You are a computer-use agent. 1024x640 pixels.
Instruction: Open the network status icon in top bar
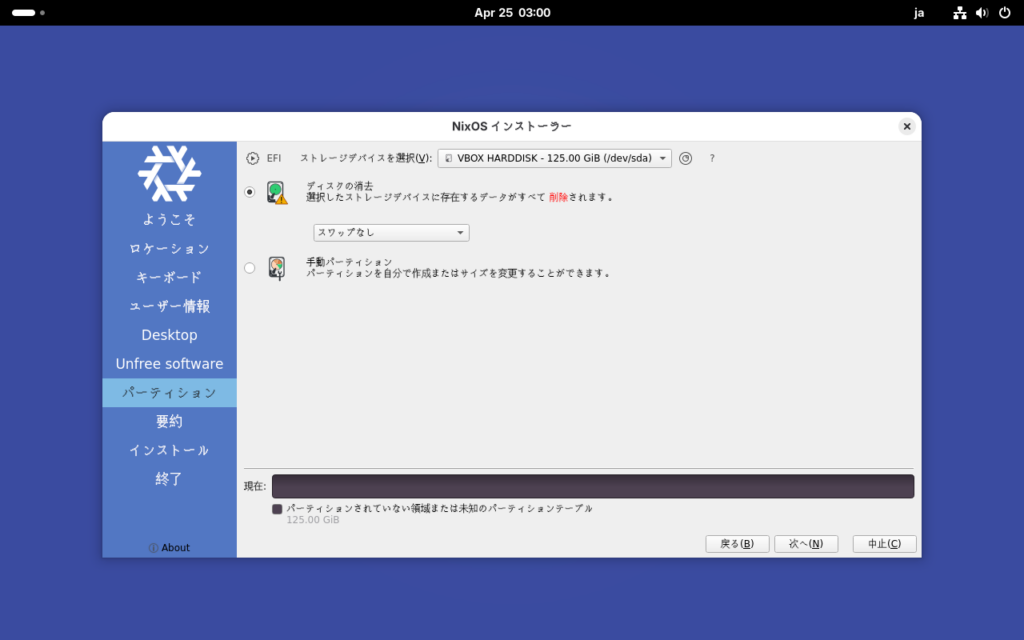pos(960,13)
